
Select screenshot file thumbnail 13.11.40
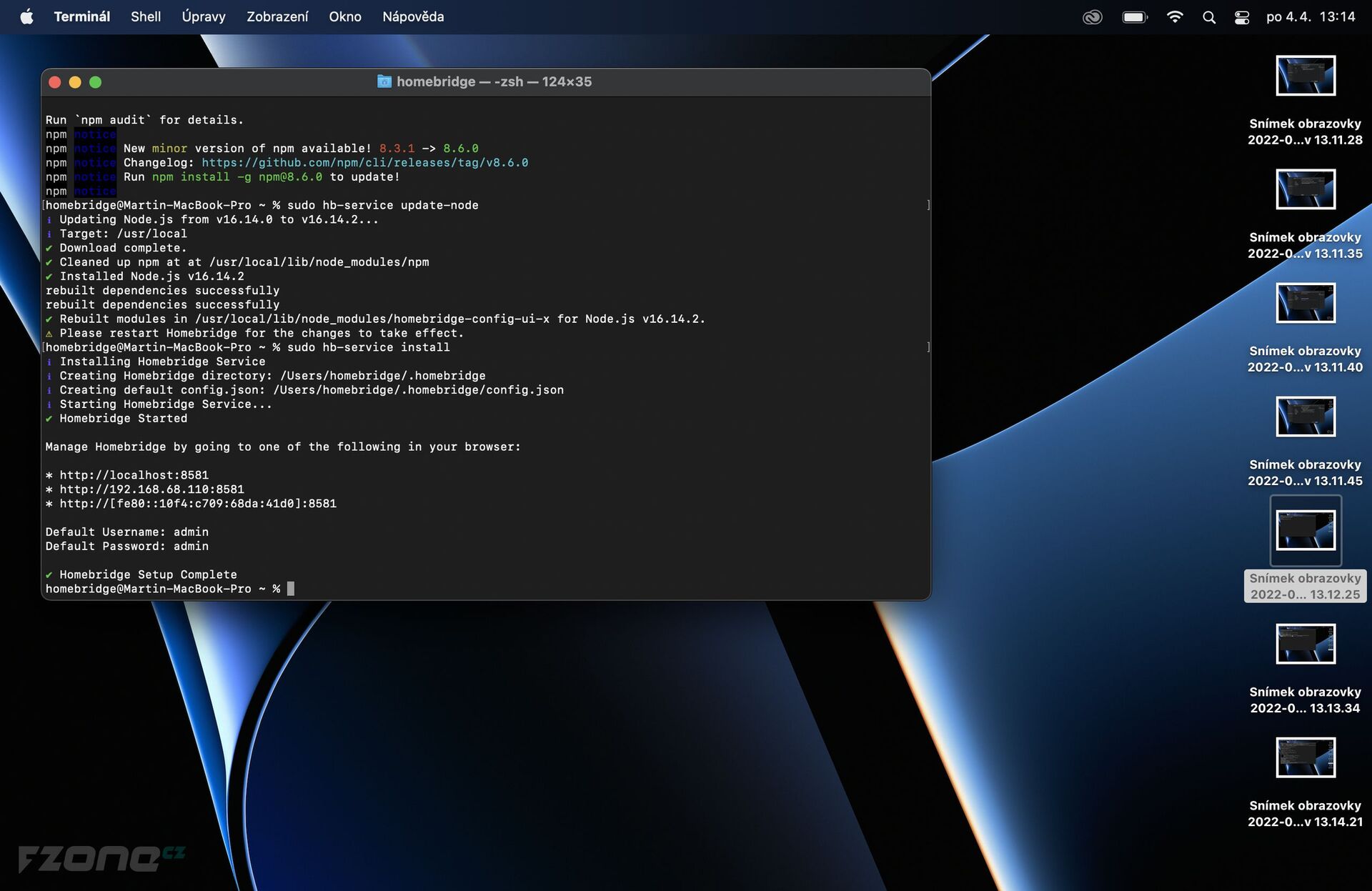click(1306, 303)
